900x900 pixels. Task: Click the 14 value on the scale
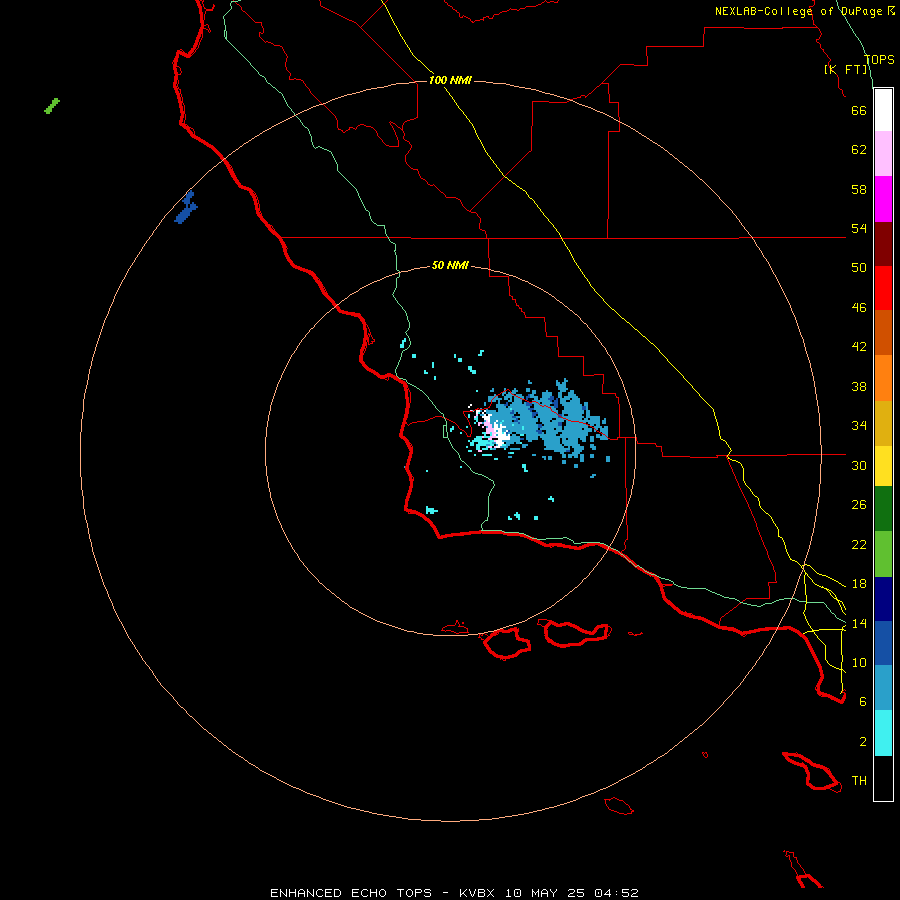859,623
